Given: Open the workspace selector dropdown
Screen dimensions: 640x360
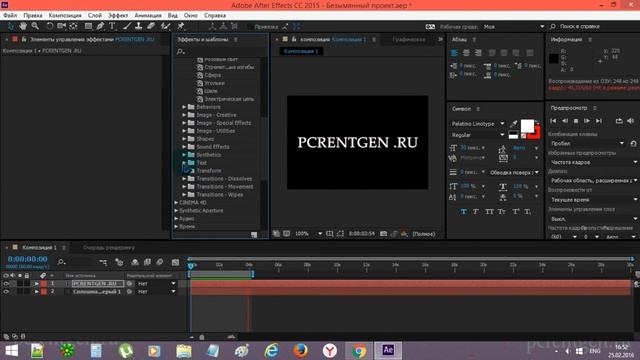Looking at the screenshot, I should coord(514,27).
